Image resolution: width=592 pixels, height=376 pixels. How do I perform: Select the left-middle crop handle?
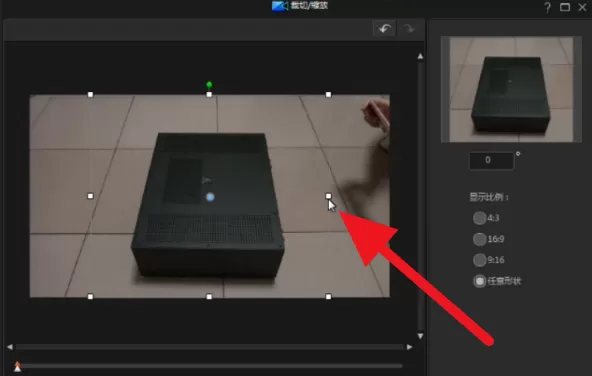(90, 196)
